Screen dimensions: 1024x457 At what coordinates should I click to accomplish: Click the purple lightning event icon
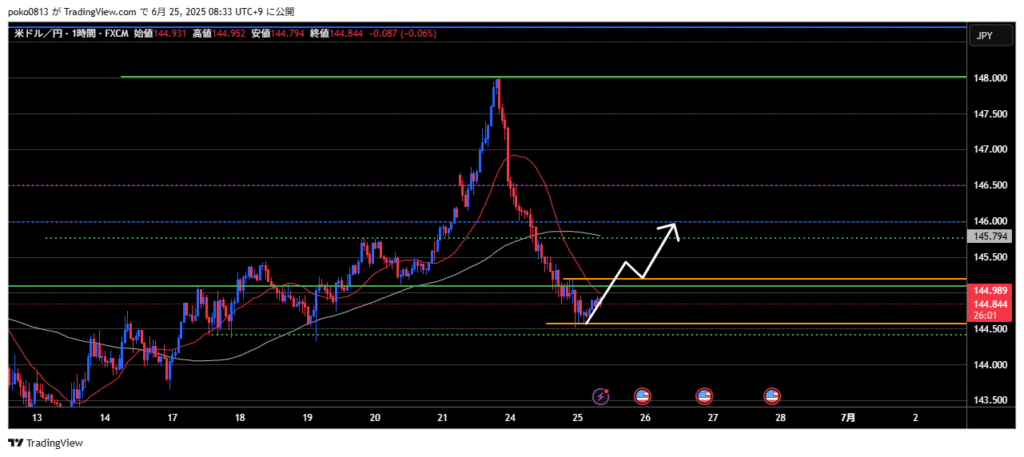point(601,396)
